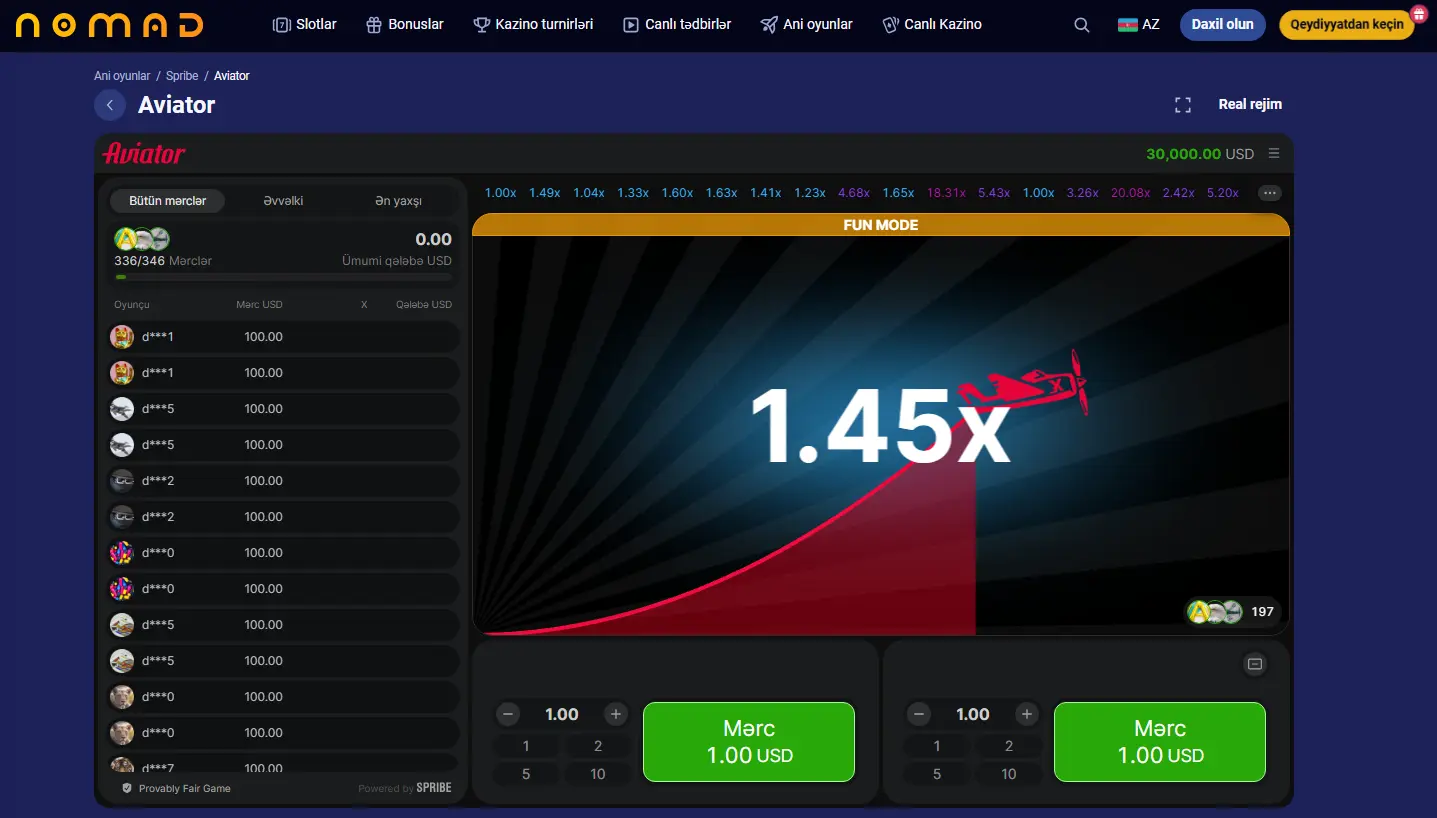Viewport: 1437px width, 818px height.
Task: Click the Powered by SPRIBE label
Action: tap(405, 788)
